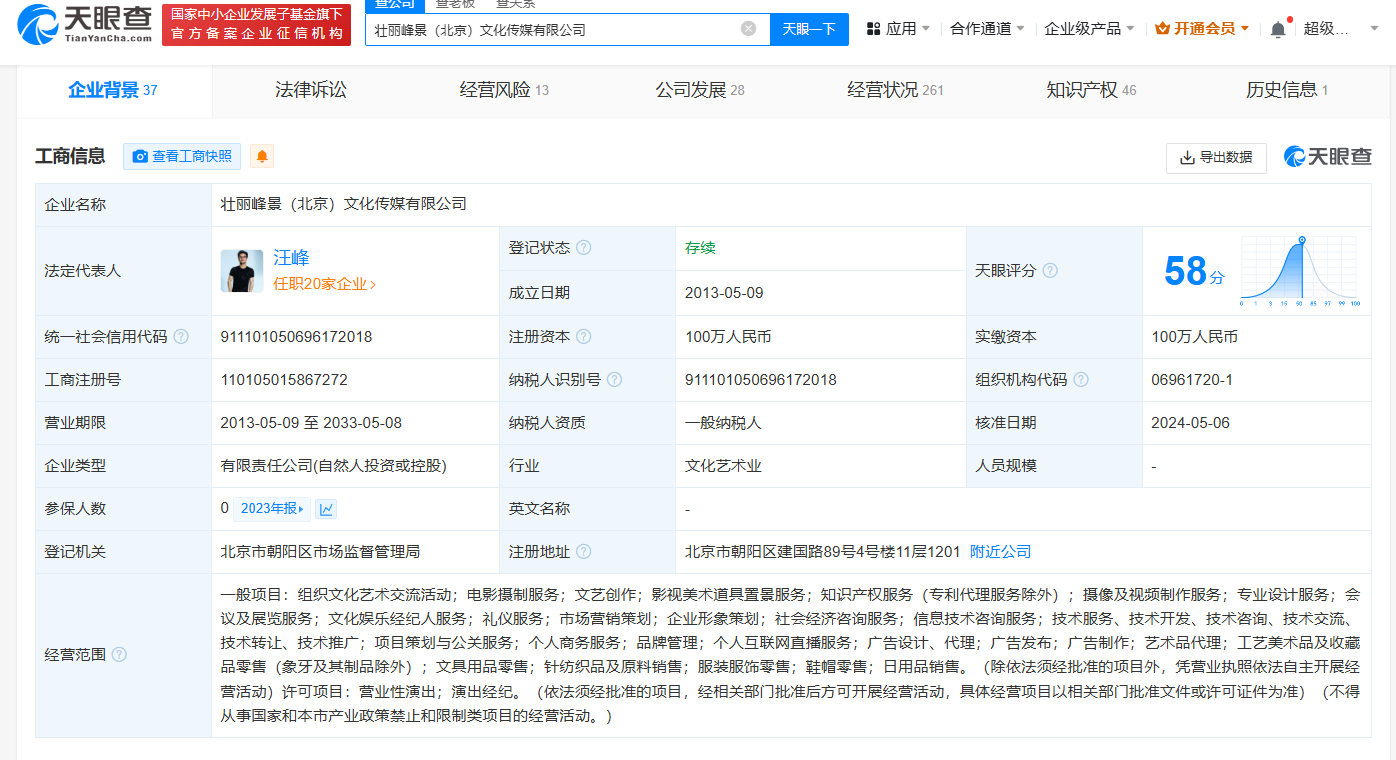Switch to 企业背景 tab
The image size is (1396, 760).
[x=113, y=90]
